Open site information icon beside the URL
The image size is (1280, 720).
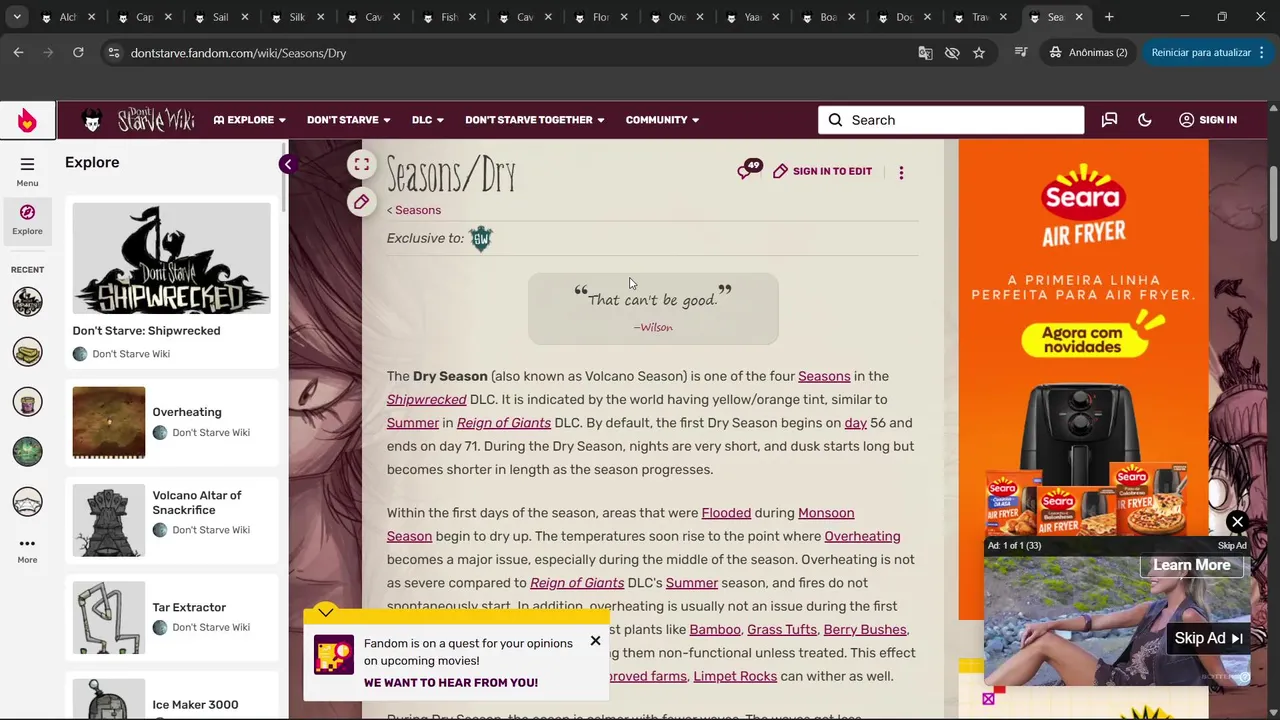pyautogui.click(x=113, y=53)
